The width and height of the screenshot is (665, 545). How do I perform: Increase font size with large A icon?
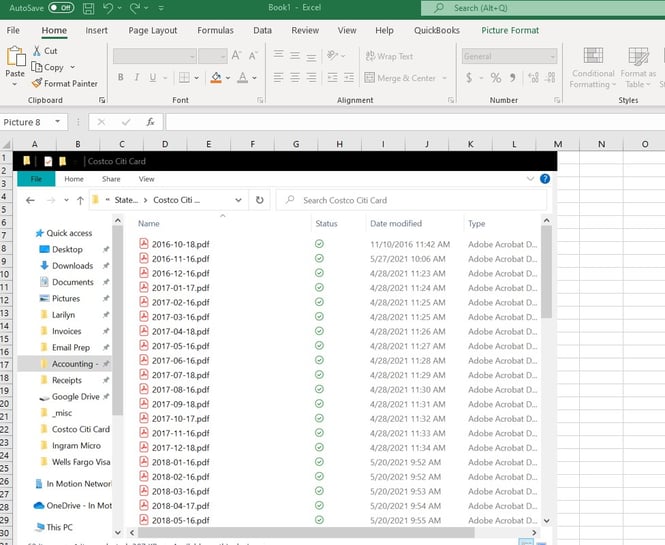point(236,56)
